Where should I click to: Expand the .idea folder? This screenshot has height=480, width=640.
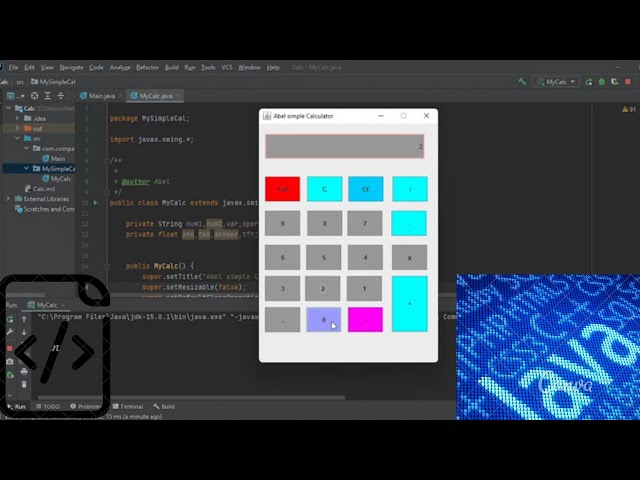coord(17,118)
